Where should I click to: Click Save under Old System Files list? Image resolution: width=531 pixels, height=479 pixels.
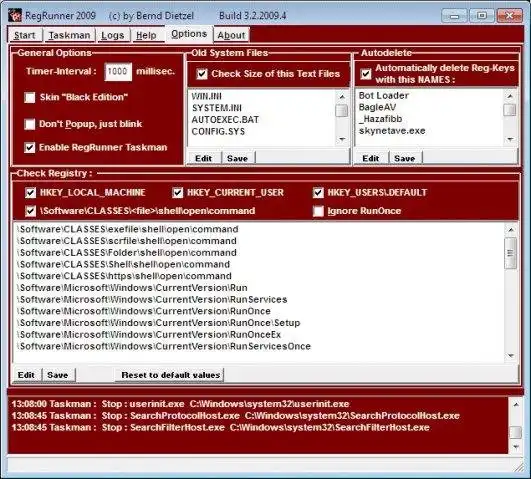click(237, 158)
